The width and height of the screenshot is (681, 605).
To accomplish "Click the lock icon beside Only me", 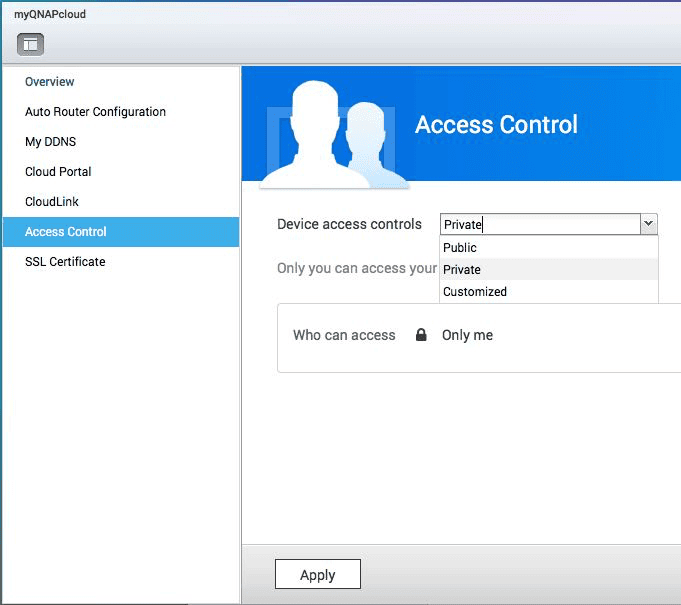I will (421, 335).
